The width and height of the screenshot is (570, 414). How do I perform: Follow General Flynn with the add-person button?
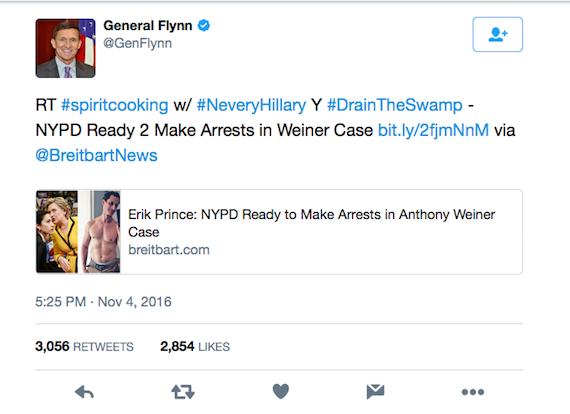[x=498, y=35]
